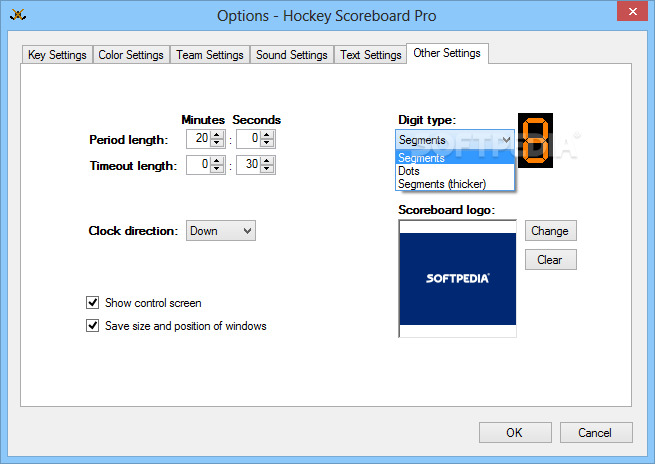The width and height of the screenshot is (655, 464).
Task: Click the period length seconds field showing 0
Action: [x=249, y=139]
